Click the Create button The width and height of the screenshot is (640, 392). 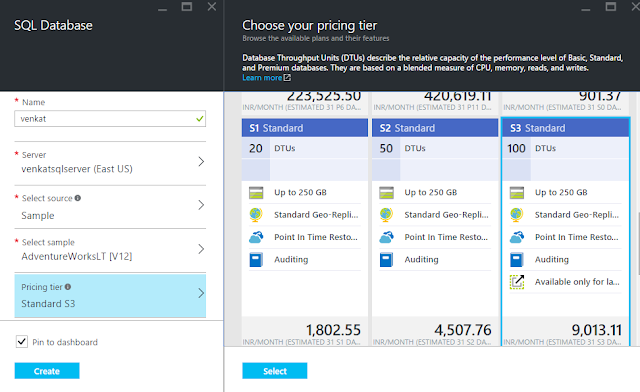pyautogui.click(x=47, y=371)
